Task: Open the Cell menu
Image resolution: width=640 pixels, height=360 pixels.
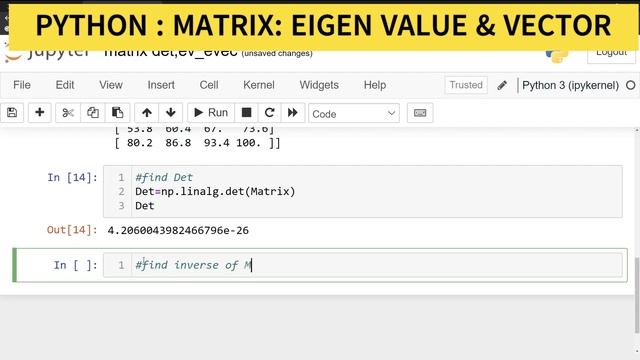Action: 209,85
